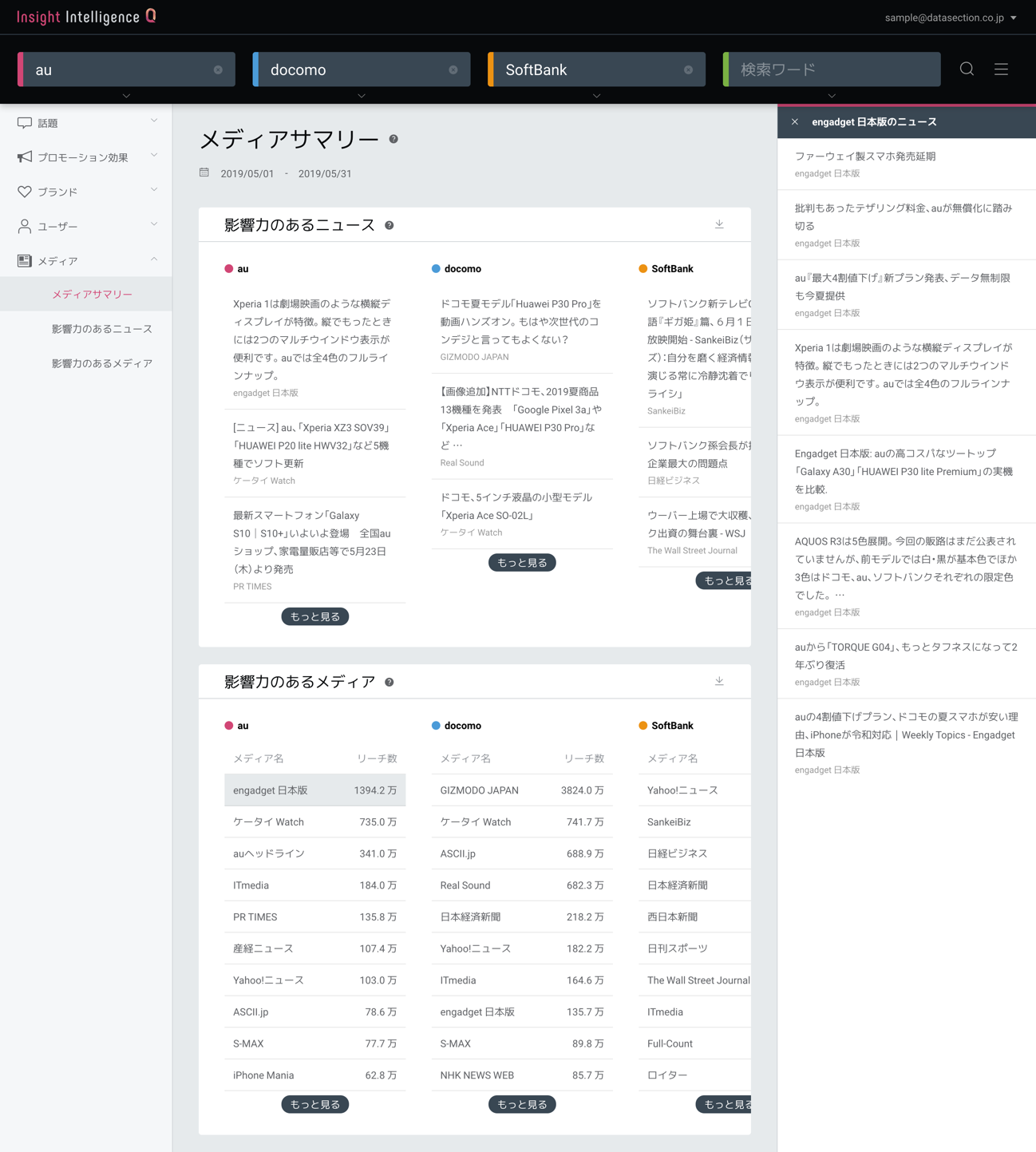The width and height of the screenshot is (1036, 1152).
Task: Click the プロモーション効果 megaphone icon
Action: (25, 157)
